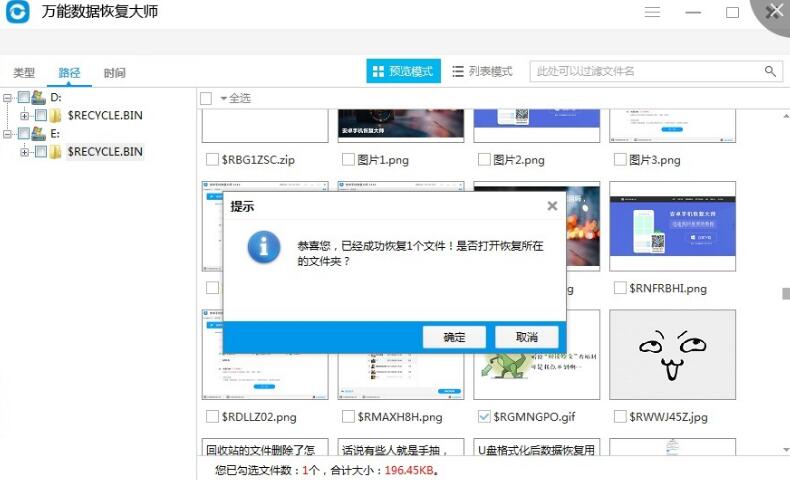The image size is (790, 480).
Task: Toggle the 全选 select-all checkbox
Action: coord(206,99)
